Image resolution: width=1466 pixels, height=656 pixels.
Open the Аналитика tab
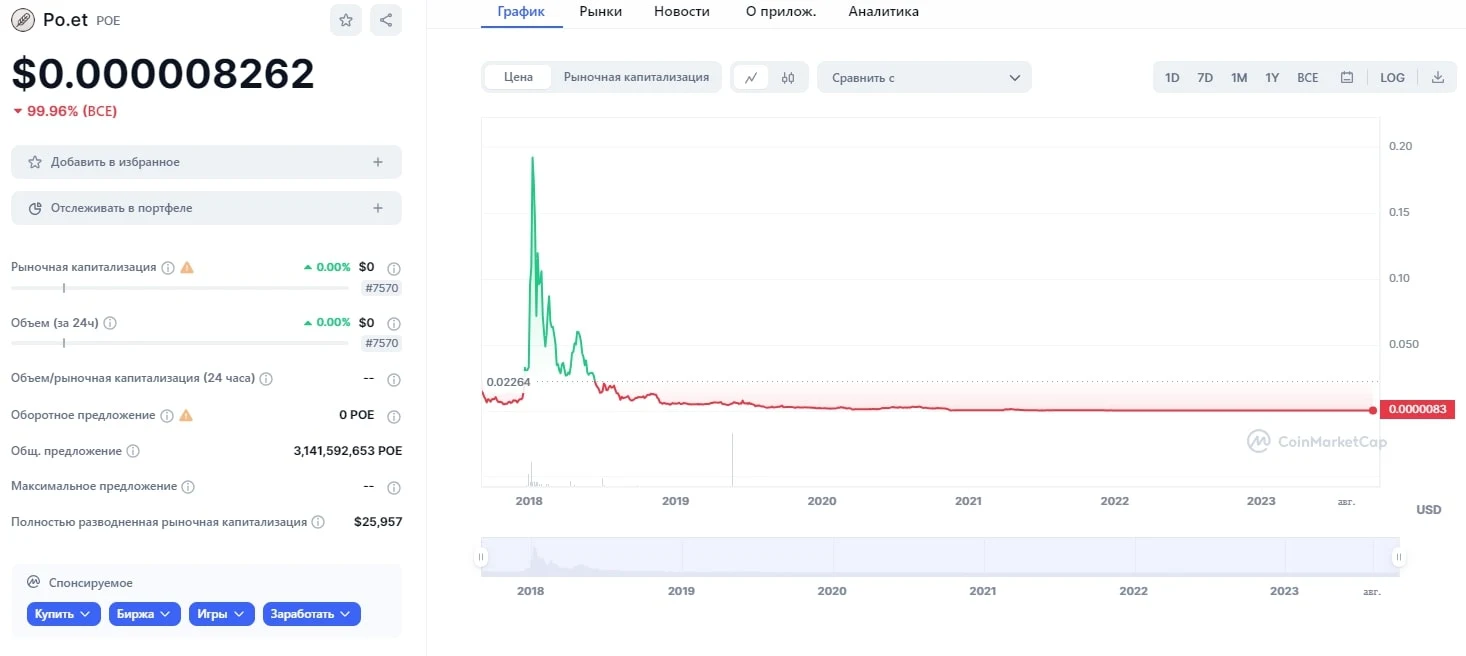click(x=883, y=12)
